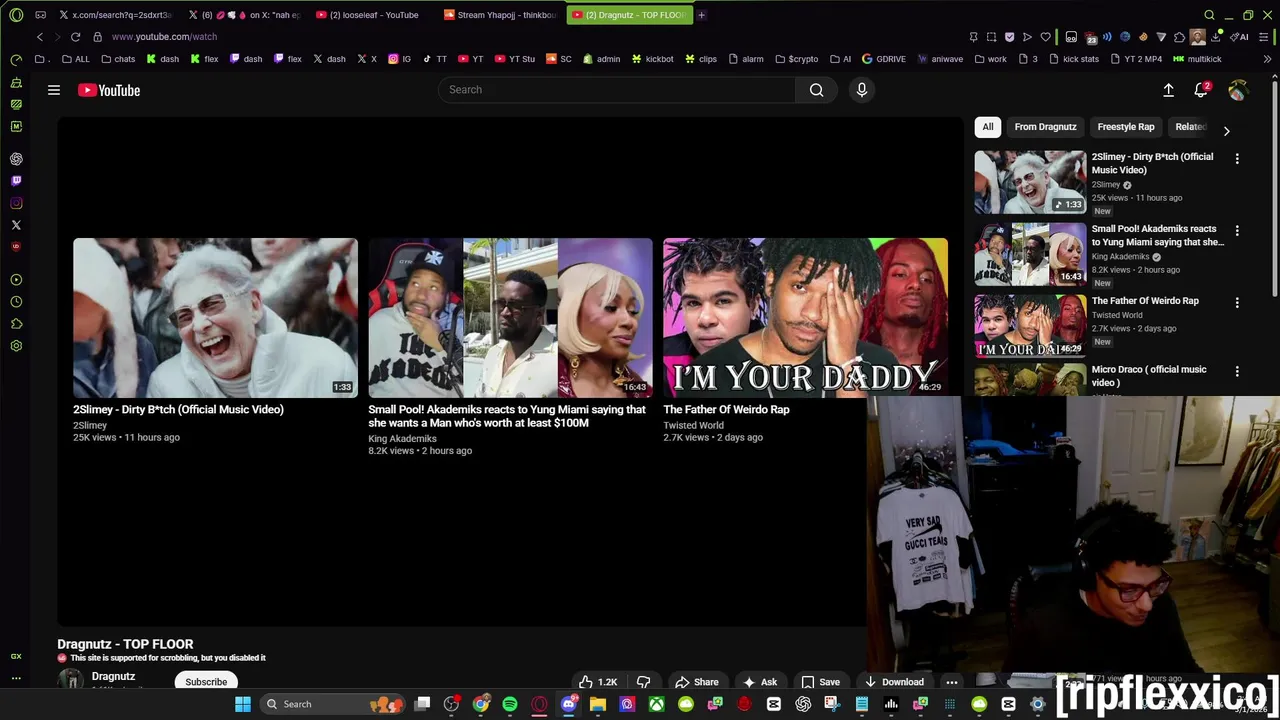Start voice search with microphone icon
Viewport: 1280px width, 720px height.
[x=861, y=90]
